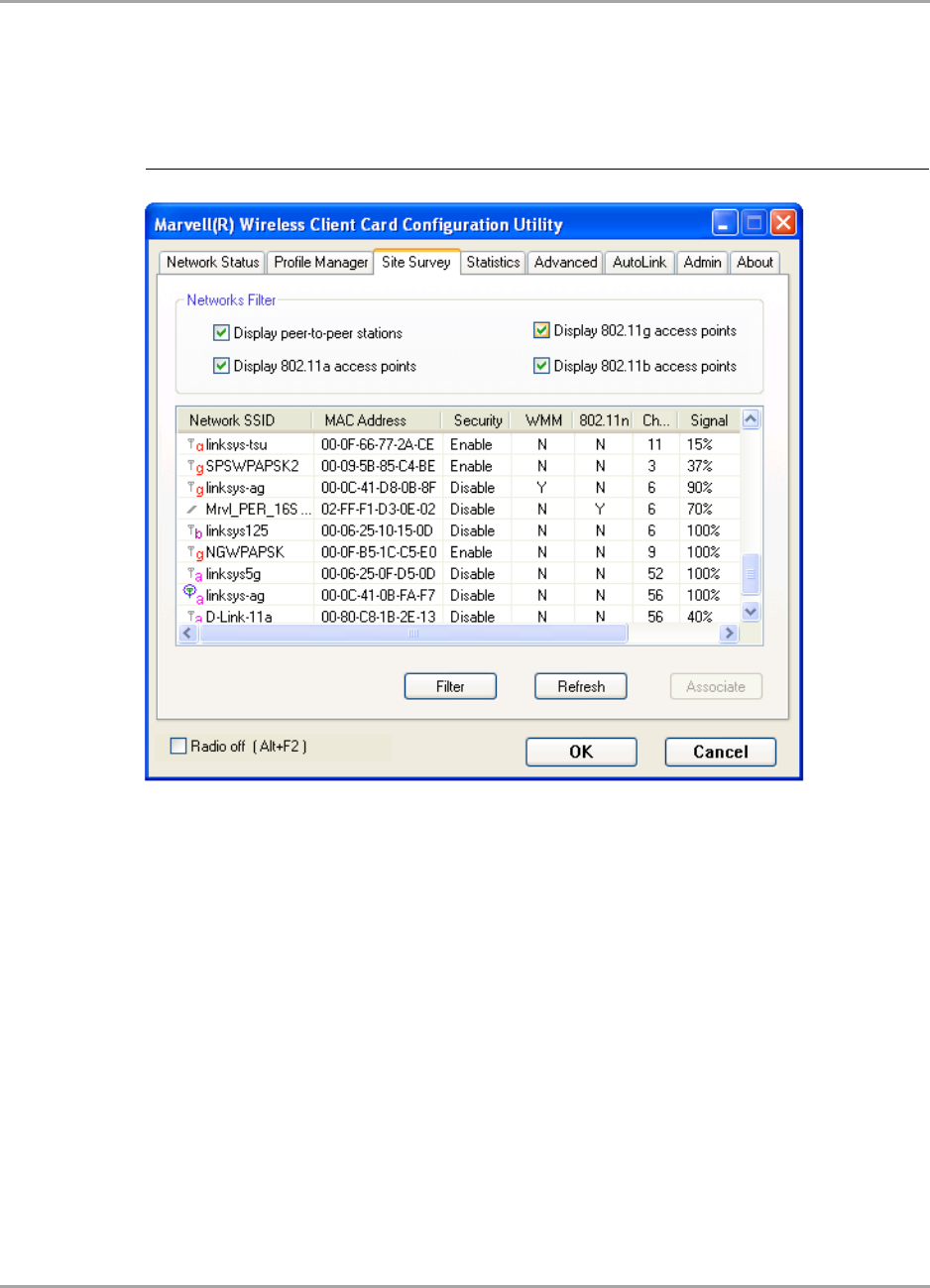Screen dimensions: 930x1288
Task: Select the NGWPAPSK network row
Action: click(x=459, y=552)
